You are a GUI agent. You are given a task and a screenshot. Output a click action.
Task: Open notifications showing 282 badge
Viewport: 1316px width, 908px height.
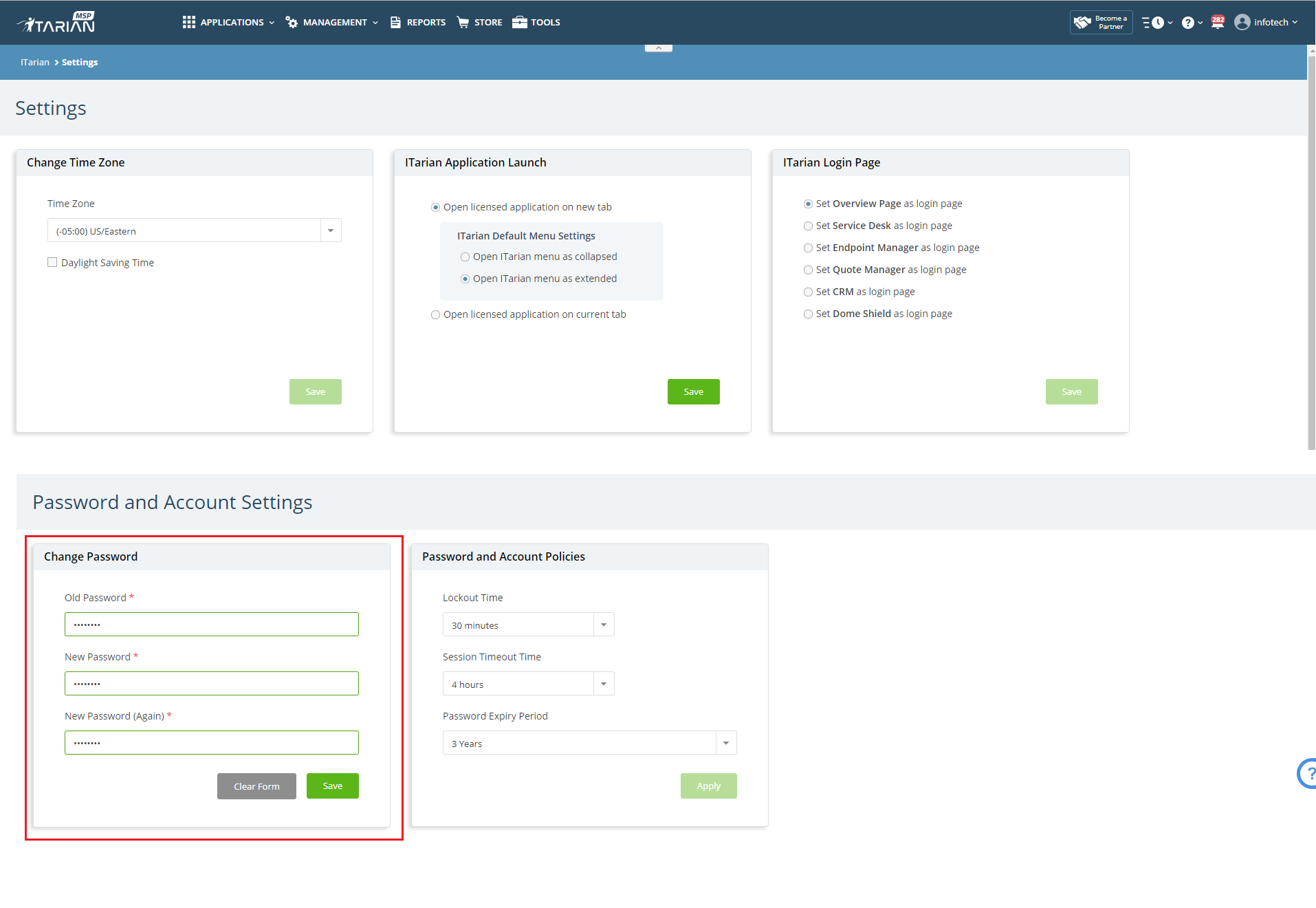(1218, 22)
